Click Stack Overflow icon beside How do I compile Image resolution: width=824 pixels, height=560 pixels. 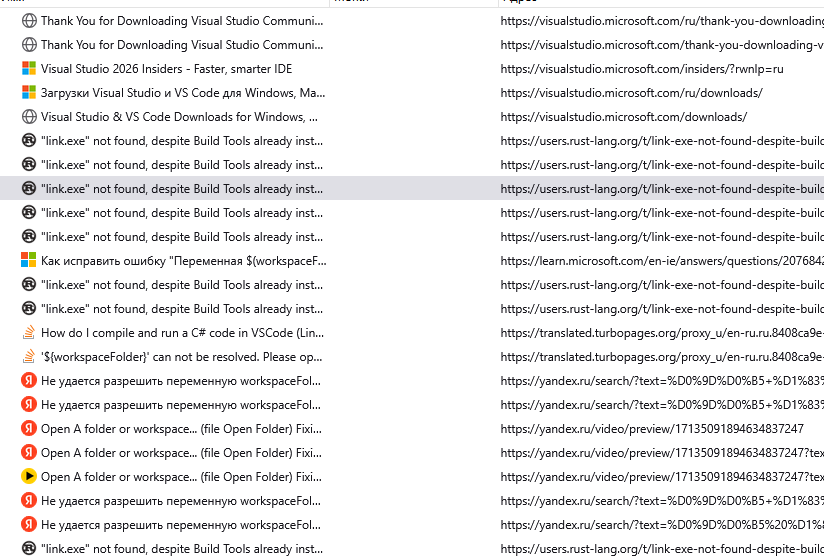coord(29,333)
